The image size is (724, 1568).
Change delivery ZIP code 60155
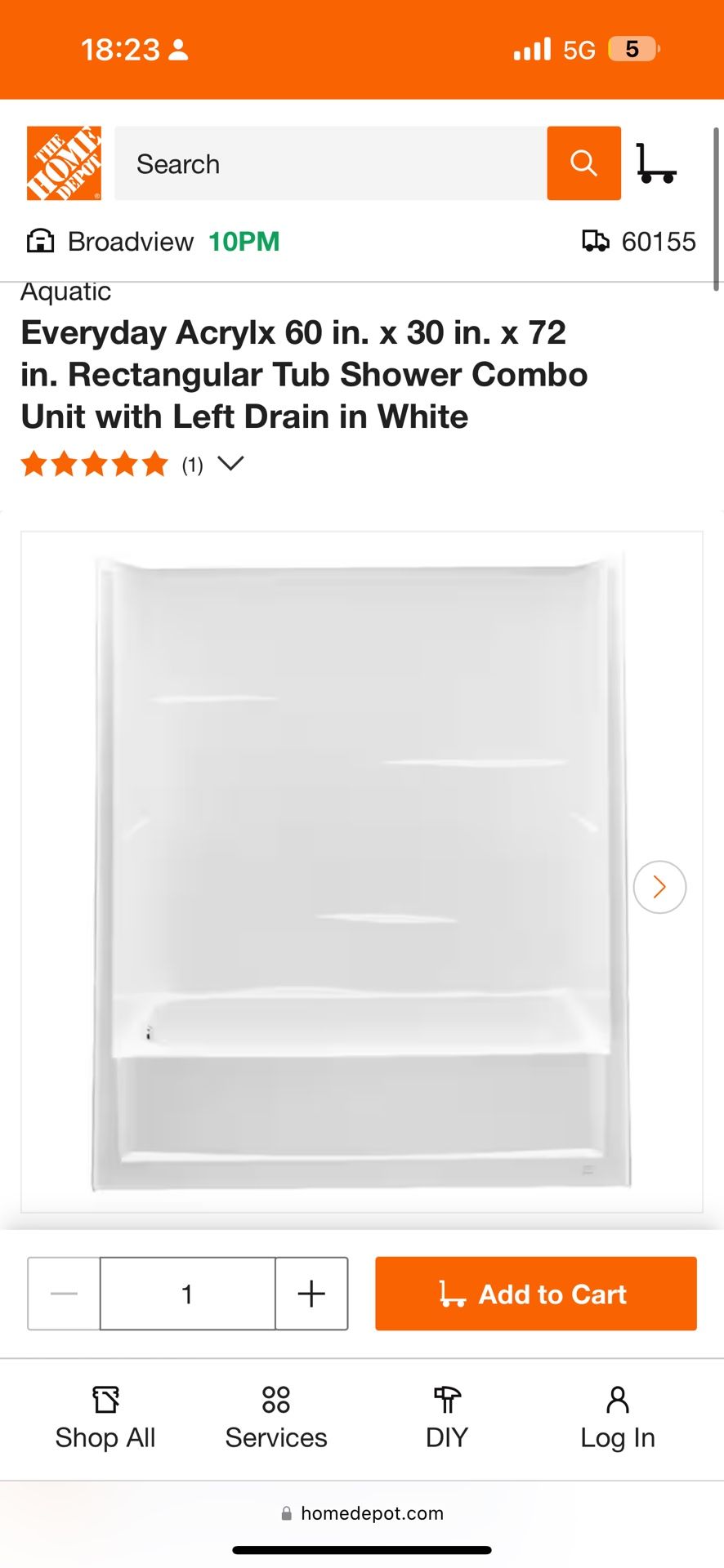(659, 241)
